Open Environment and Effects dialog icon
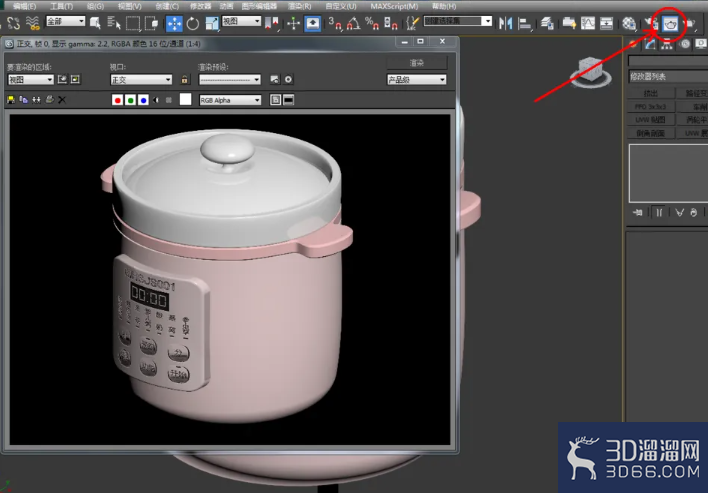Image resolution: width=708 pixels, height=493 pixels. click(x=288, y=79)
